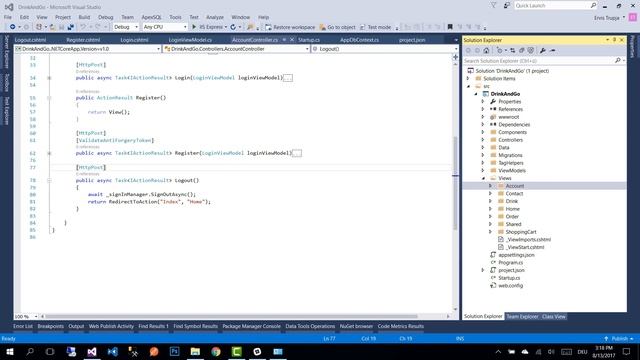
Task: Click the Restore workspace button
Action: [290, 27]
